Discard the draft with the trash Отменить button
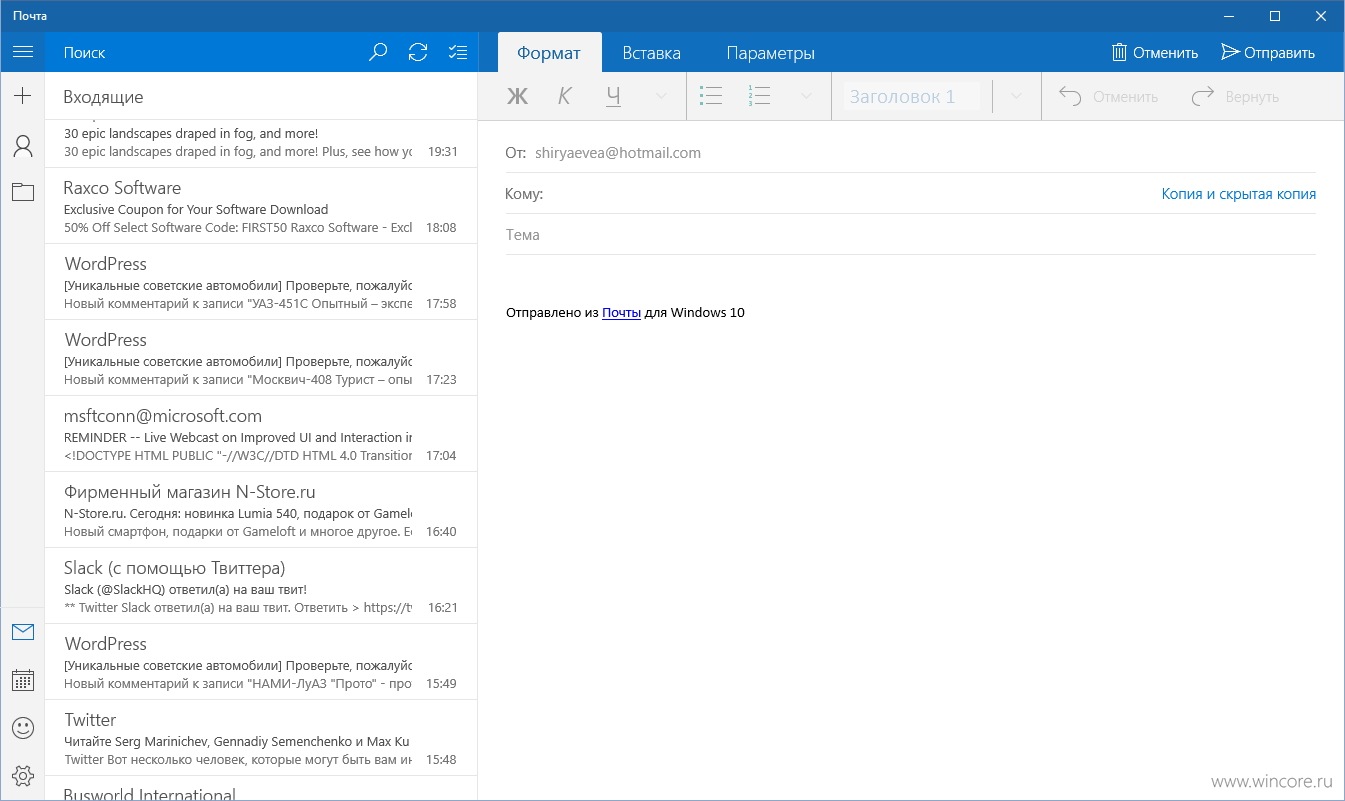The width and height of the screenshot is (1345, 801). click(1155, 53)
